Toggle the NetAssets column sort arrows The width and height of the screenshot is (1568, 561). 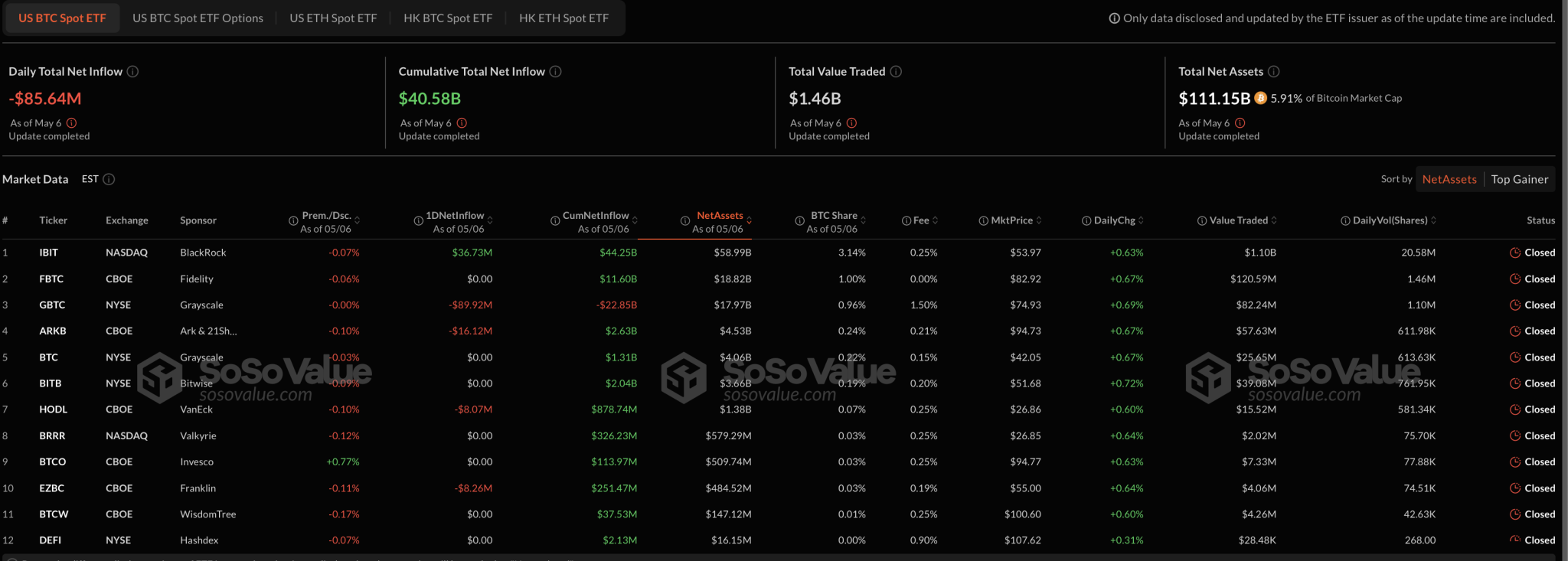749,220
